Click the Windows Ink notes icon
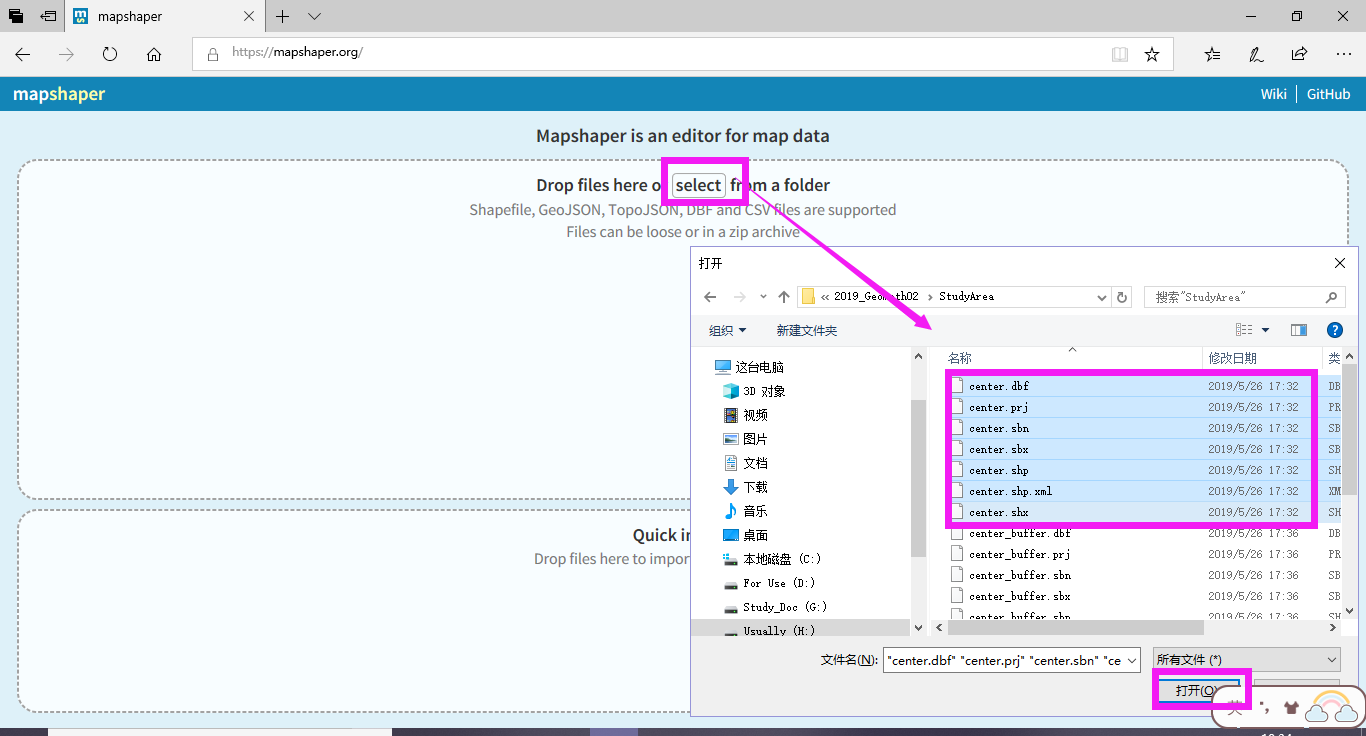Image resolution: width=1366 pixels, height=736 pixels. click(1256, 54)
